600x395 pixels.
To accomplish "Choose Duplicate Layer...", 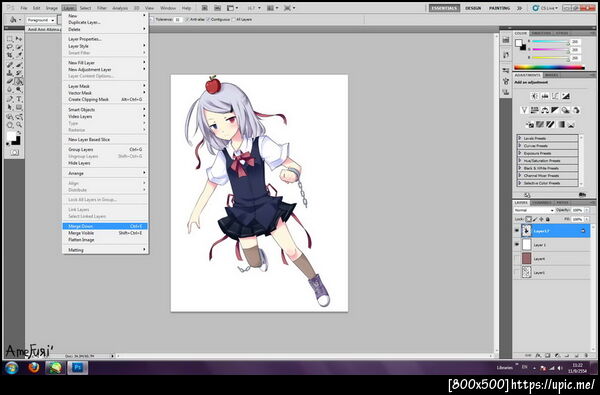I will point(105,22).
